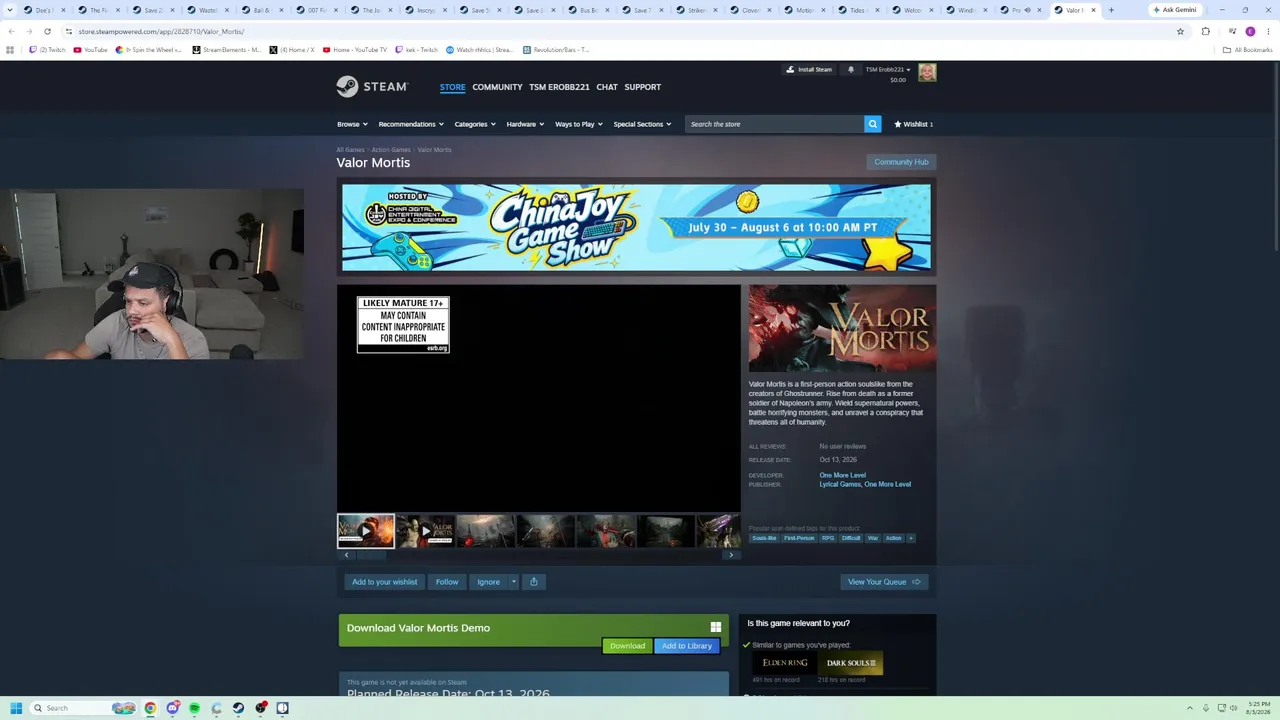The height and width of the screenshot is (720, 1280).
Task: Open the user avatar in Steam header
Action: pos(927,72)
